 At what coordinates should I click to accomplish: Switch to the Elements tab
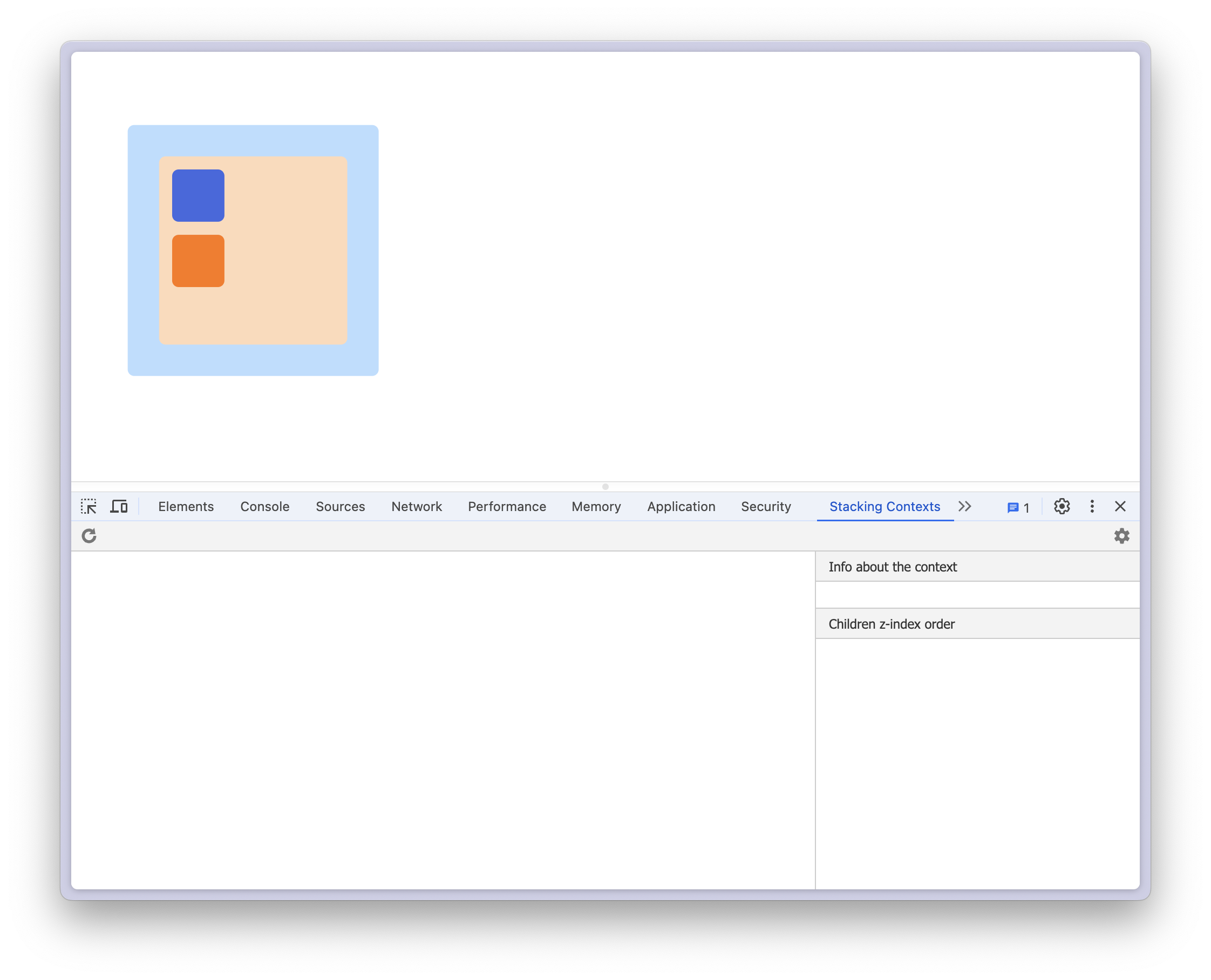[x=186, y=506]
